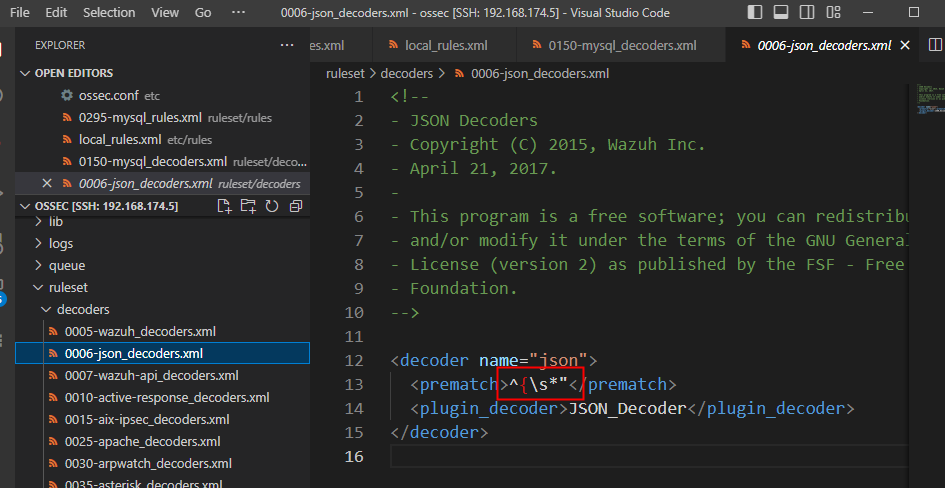945x488 pixels.
Task: Minimize the Visual Studio Code window
Action: (868, 12)
